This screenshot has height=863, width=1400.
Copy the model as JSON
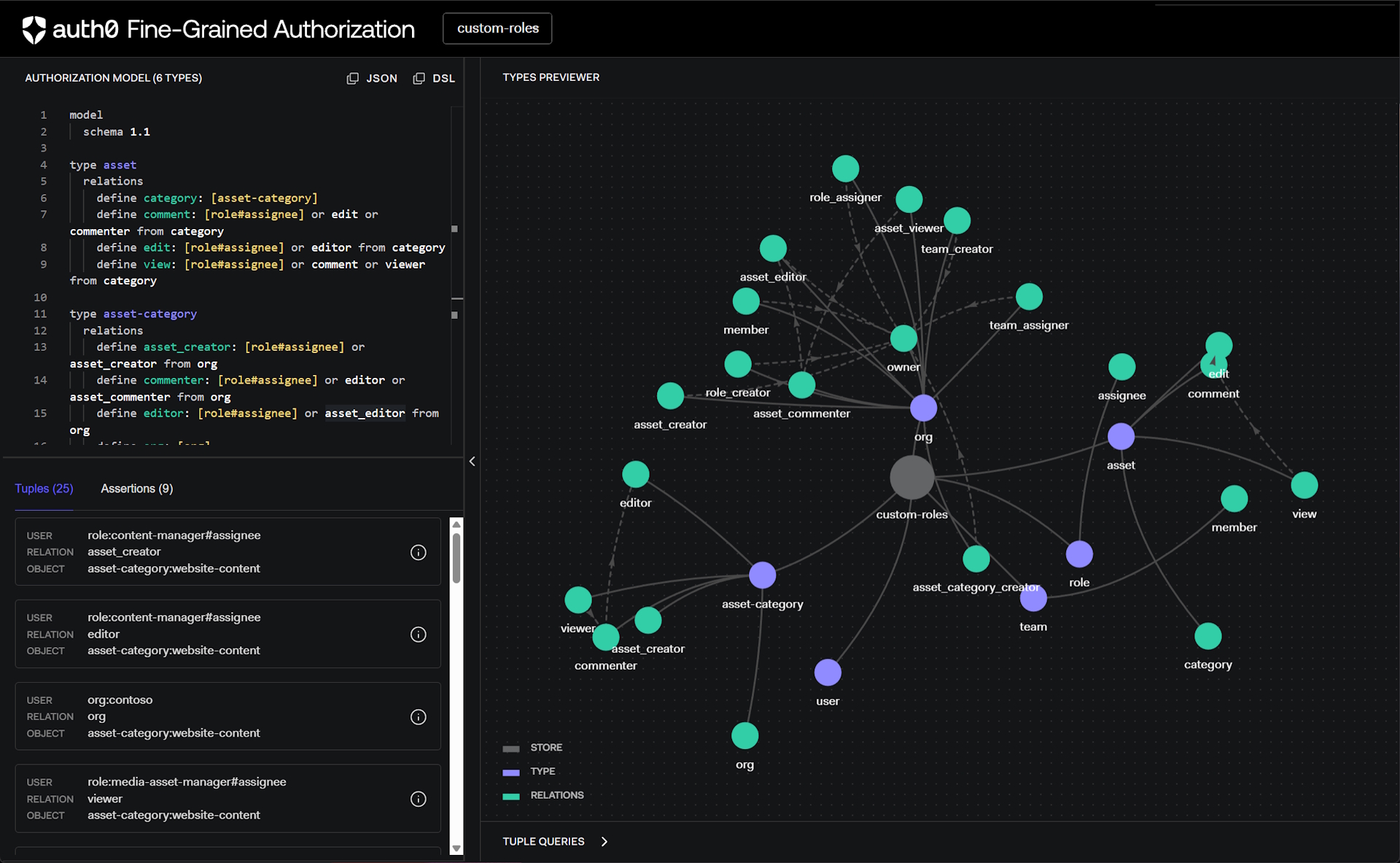[372, 78]
